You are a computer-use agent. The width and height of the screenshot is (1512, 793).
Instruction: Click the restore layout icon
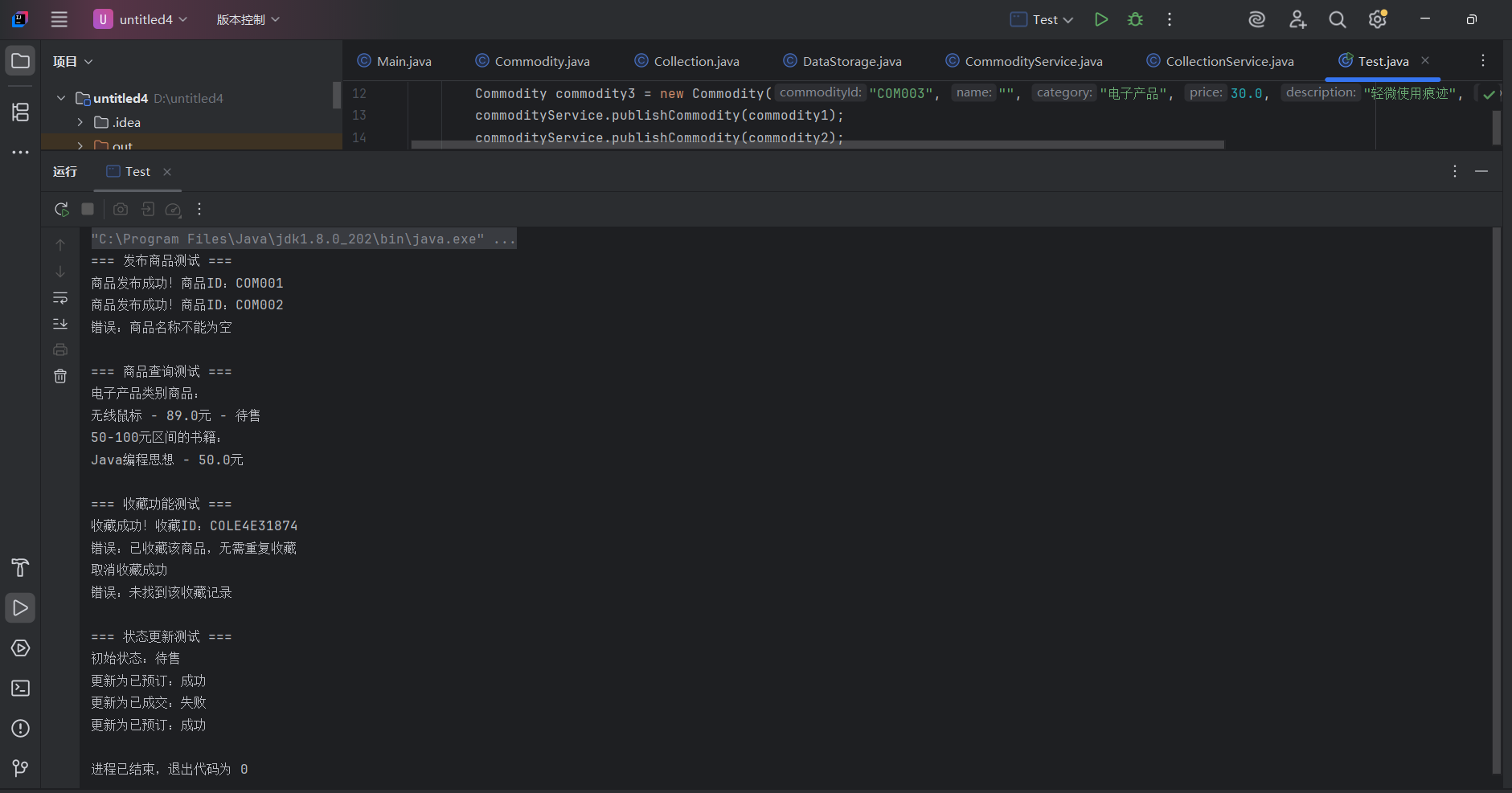(148, 209)
